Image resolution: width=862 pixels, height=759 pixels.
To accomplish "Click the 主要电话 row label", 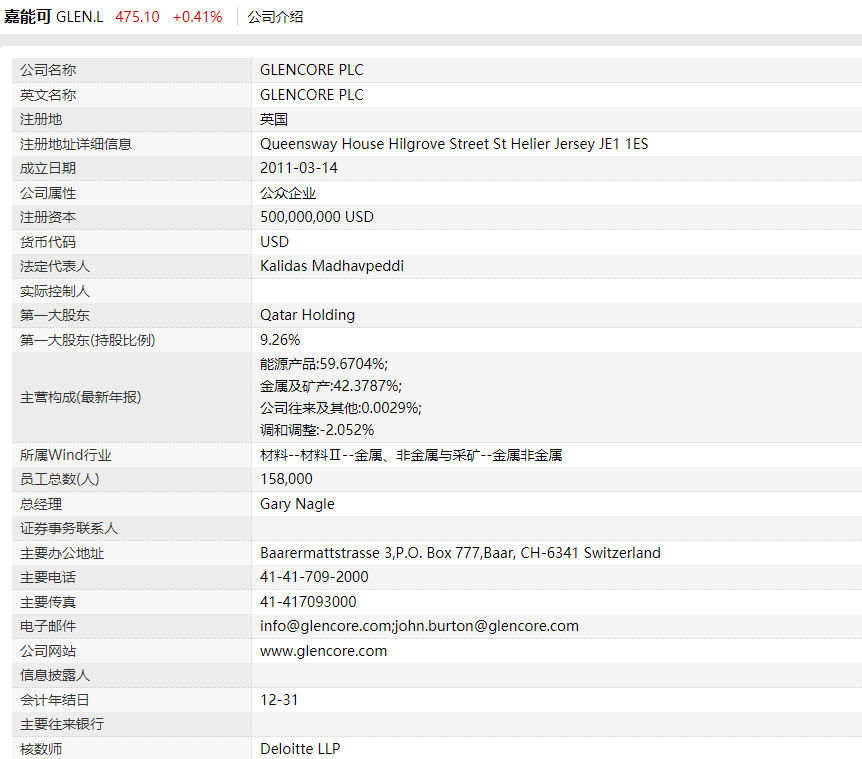I will (48, 577).
